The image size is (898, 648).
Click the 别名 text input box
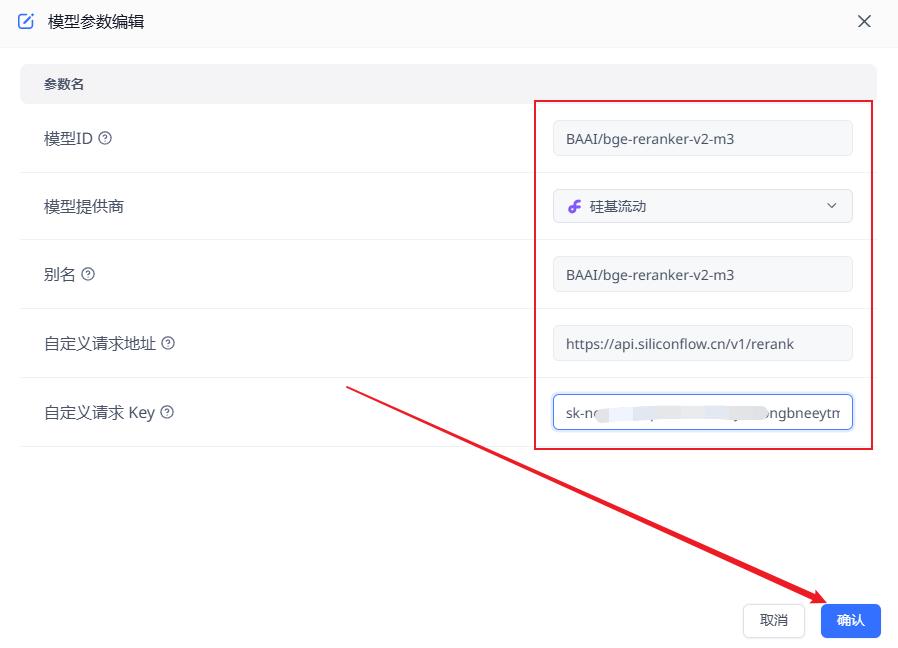(702, 275)
